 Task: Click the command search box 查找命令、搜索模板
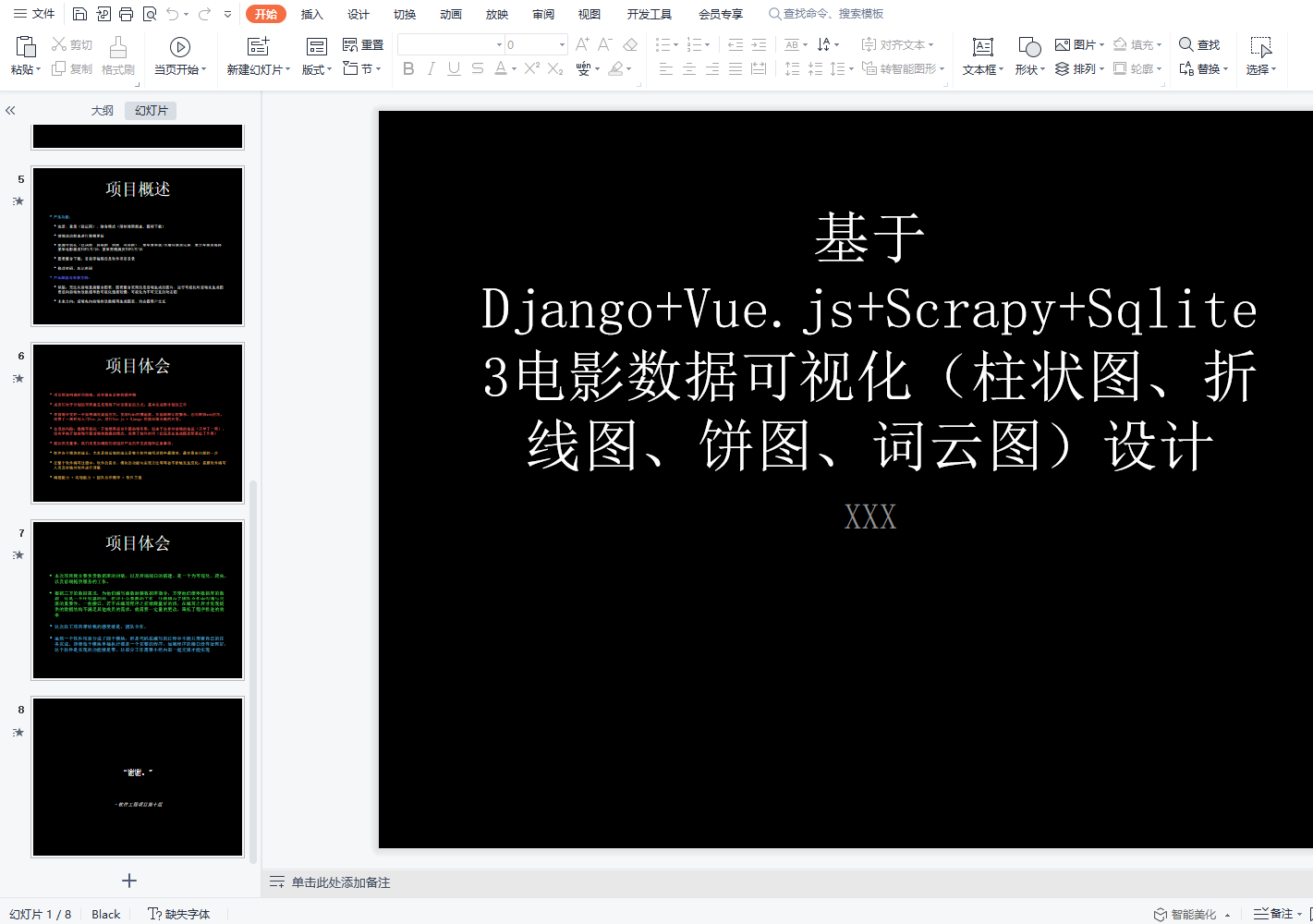coord(826,14)
